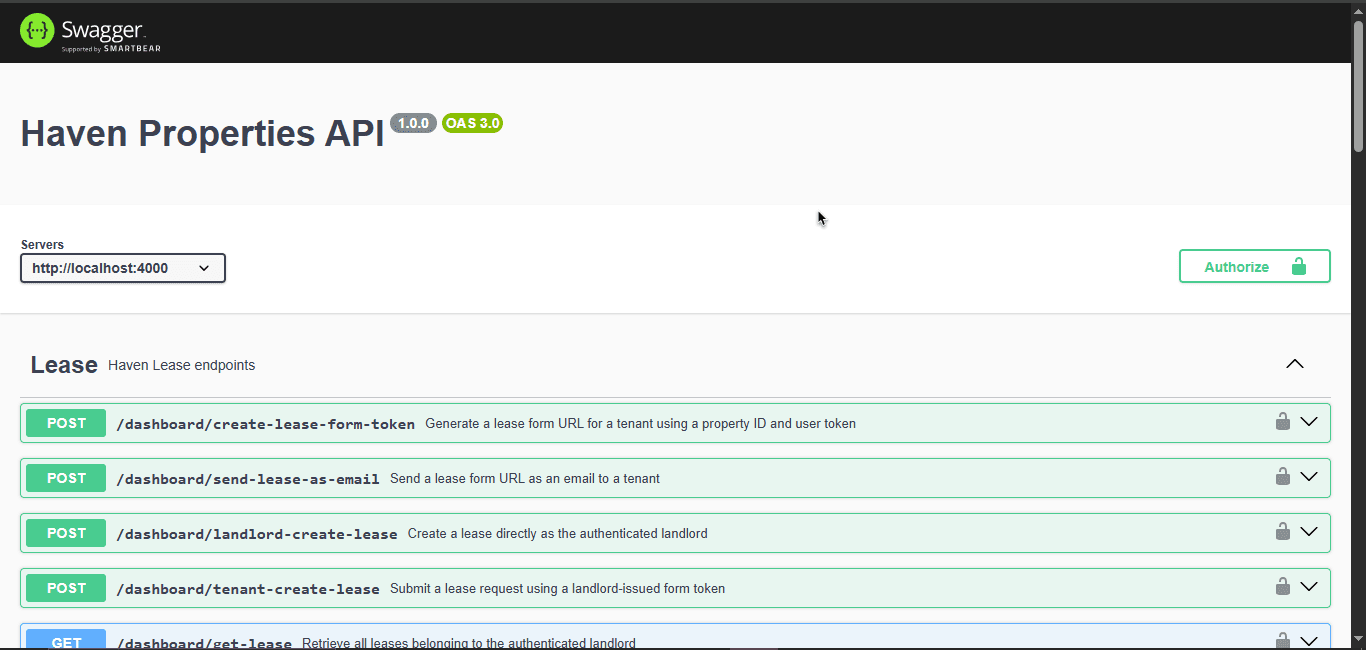Click lock icon on tenant-create-lease row
The image size is (1366, 650).
tap(1282, 587)
